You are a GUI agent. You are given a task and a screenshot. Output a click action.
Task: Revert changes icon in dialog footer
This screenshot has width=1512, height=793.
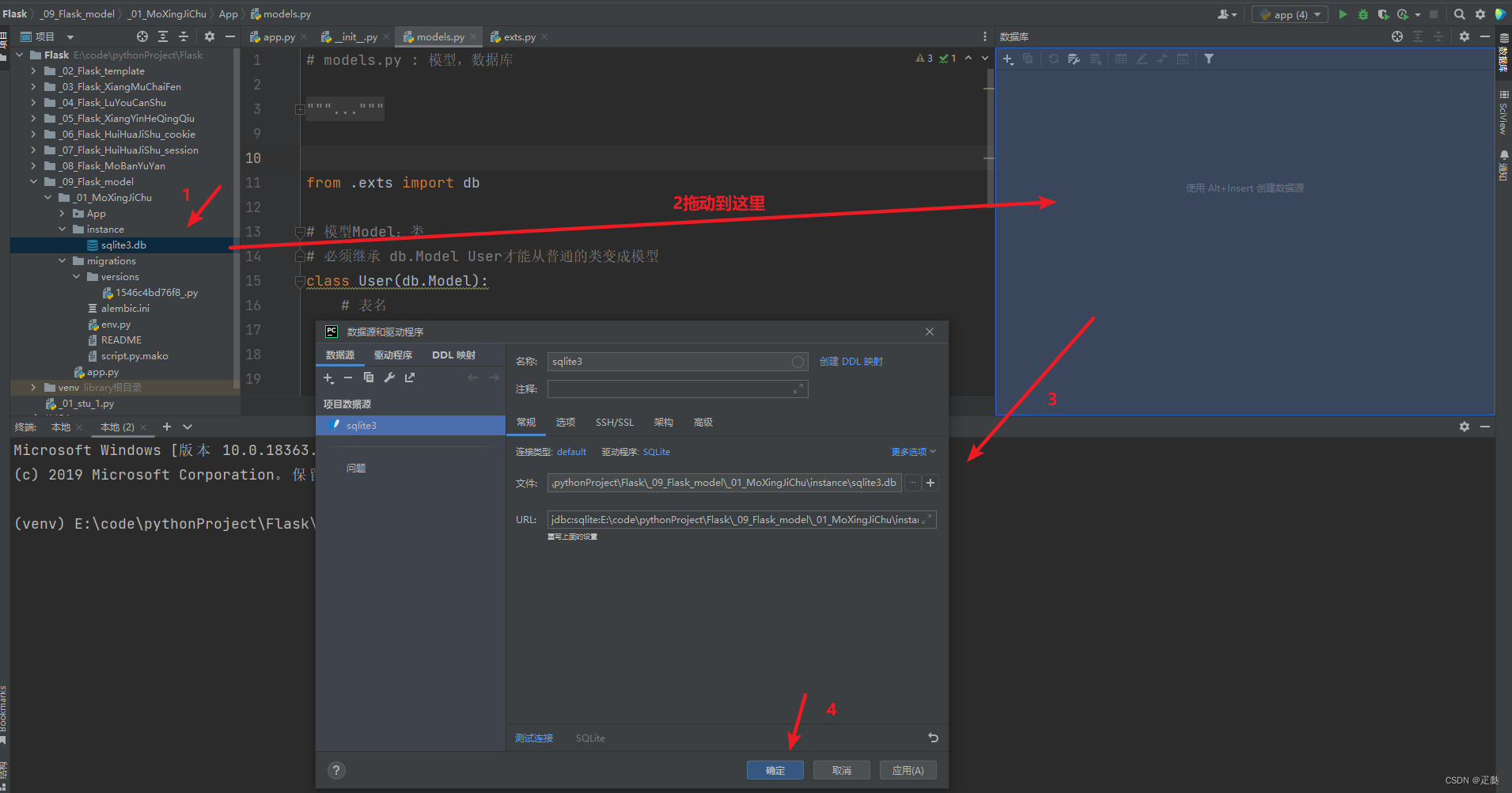(x=934, y=738)
